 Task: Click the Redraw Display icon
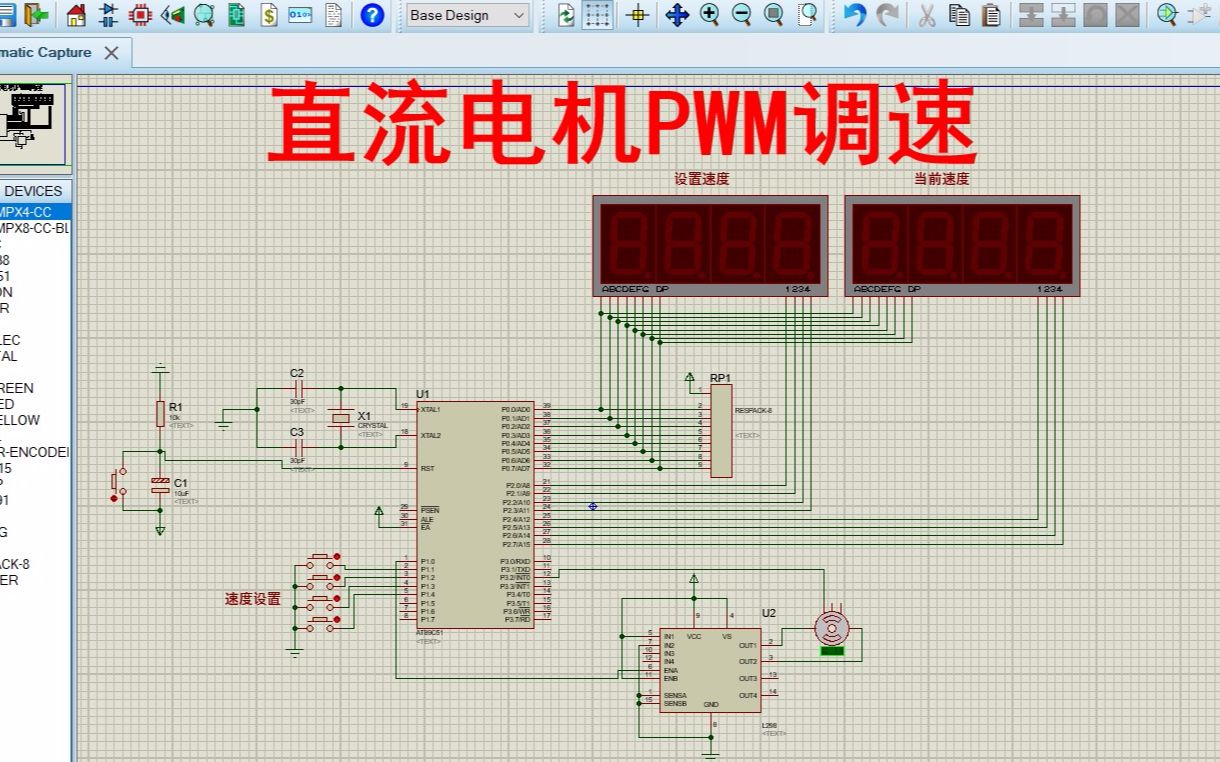566,15
